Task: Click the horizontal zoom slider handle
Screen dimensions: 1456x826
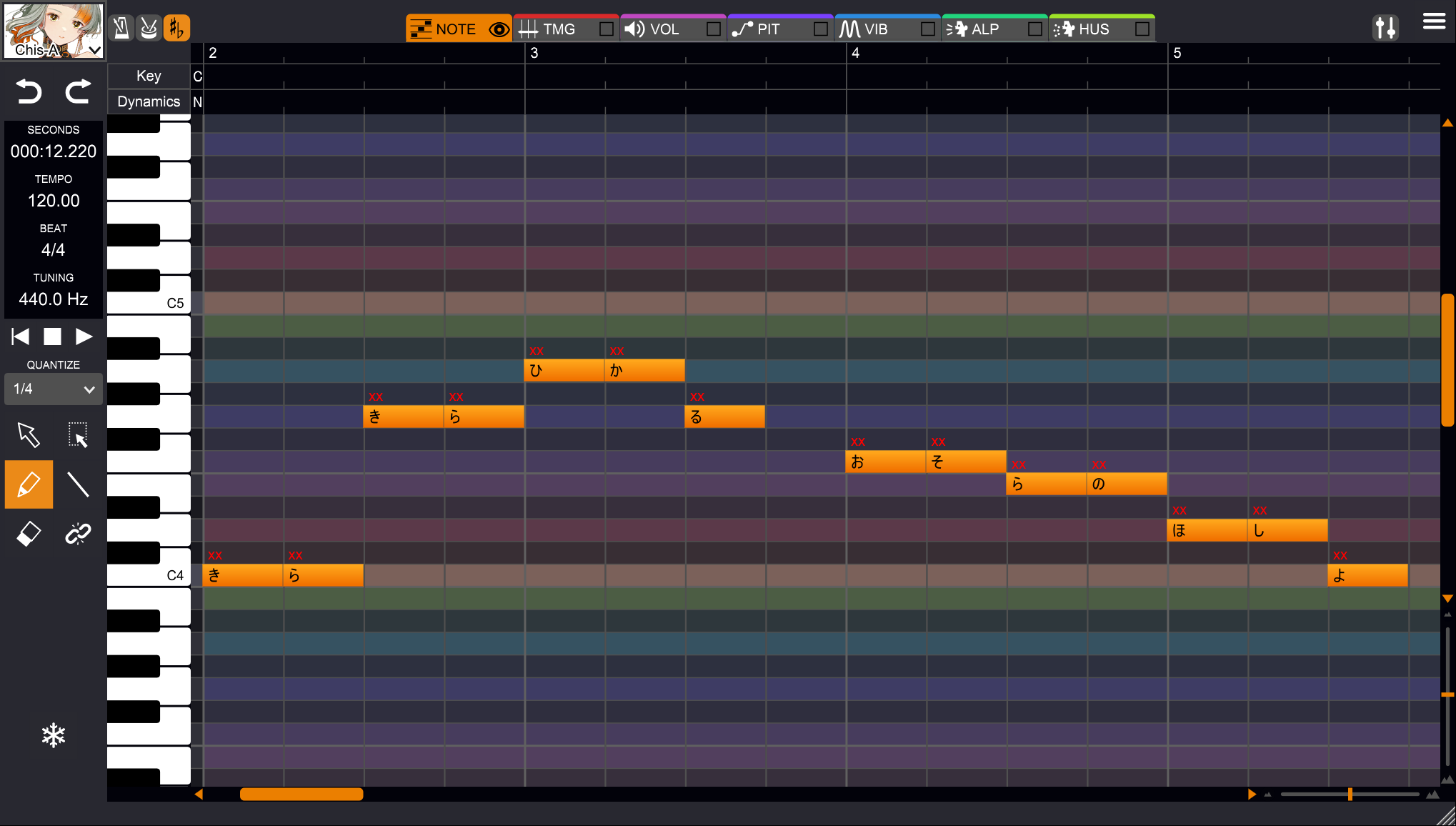Action: [1350, 794]
